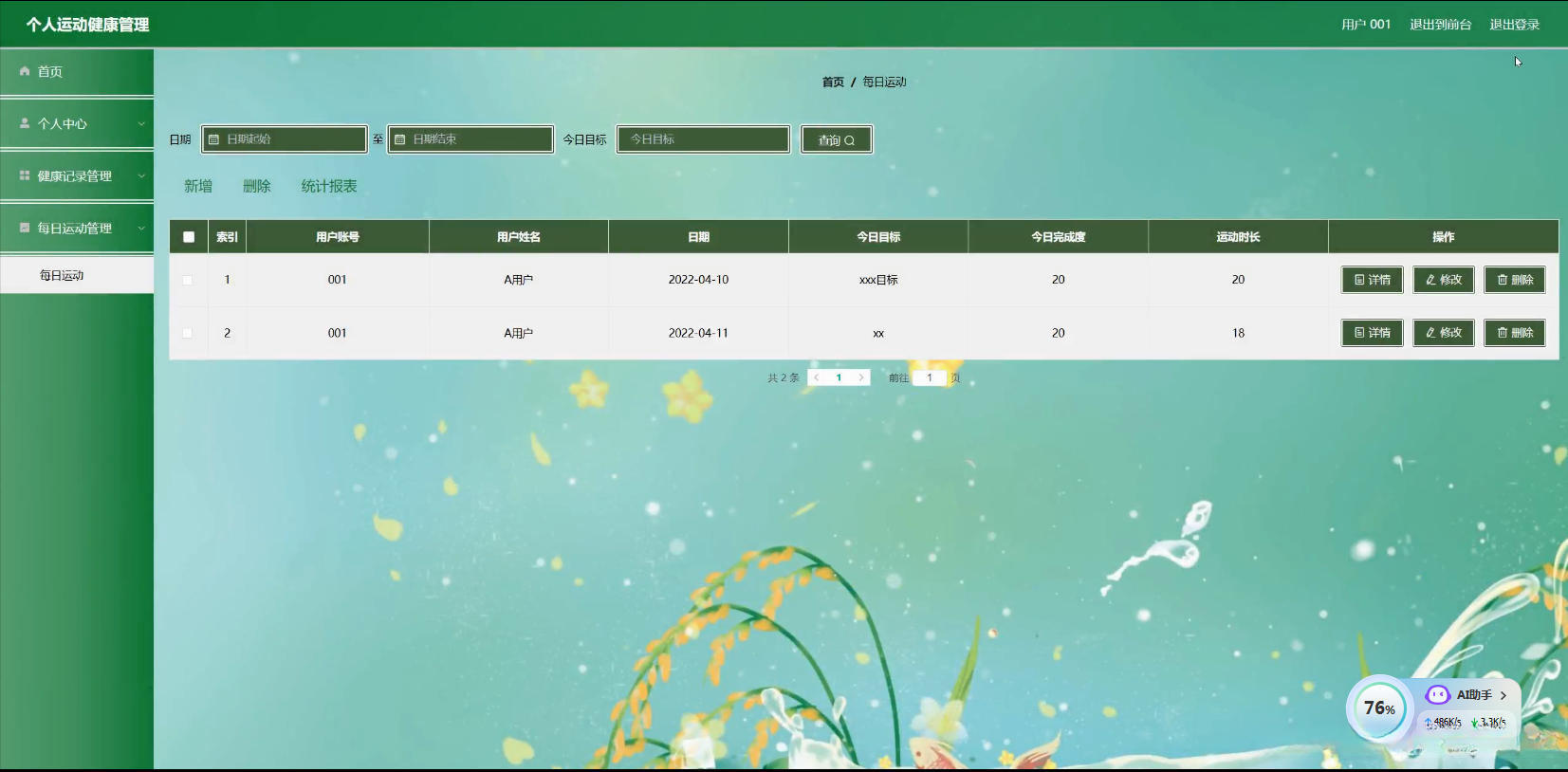Click the 前往 page number input

tap(930, 377)
